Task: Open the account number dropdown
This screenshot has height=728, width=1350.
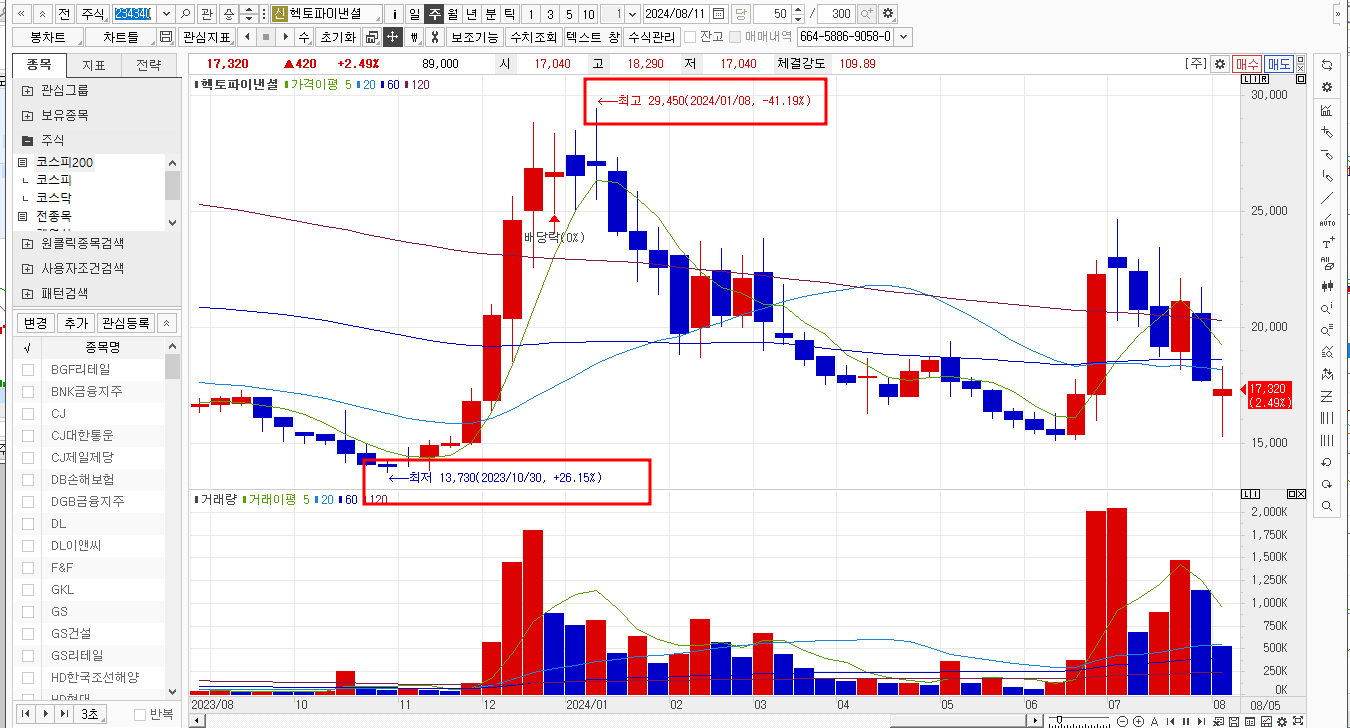Action: click(904, 37)
